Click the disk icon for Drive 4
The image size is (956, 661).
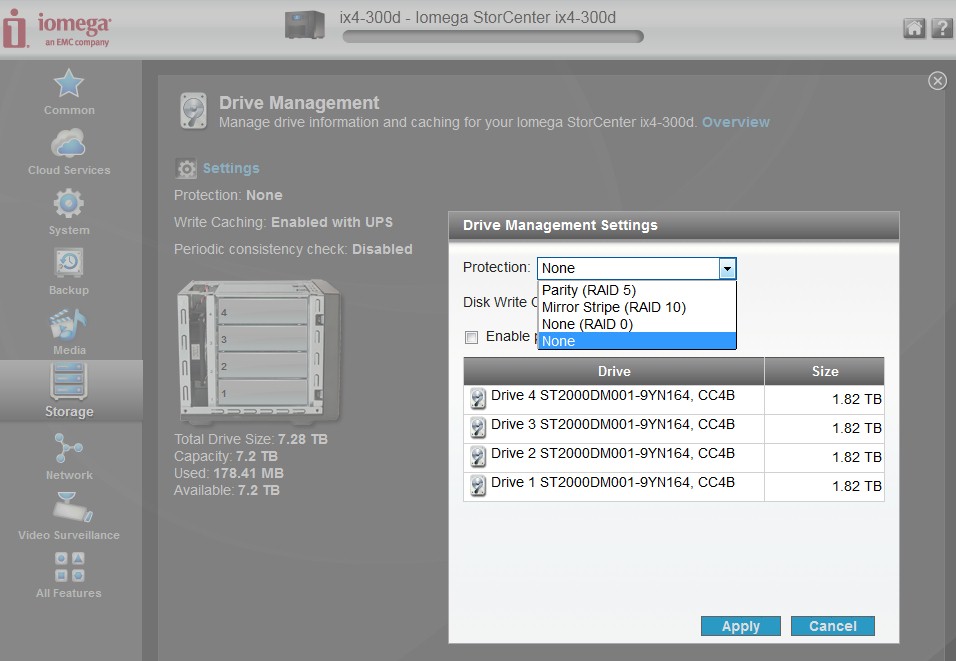pyautogui.click(x=478, y=399)
